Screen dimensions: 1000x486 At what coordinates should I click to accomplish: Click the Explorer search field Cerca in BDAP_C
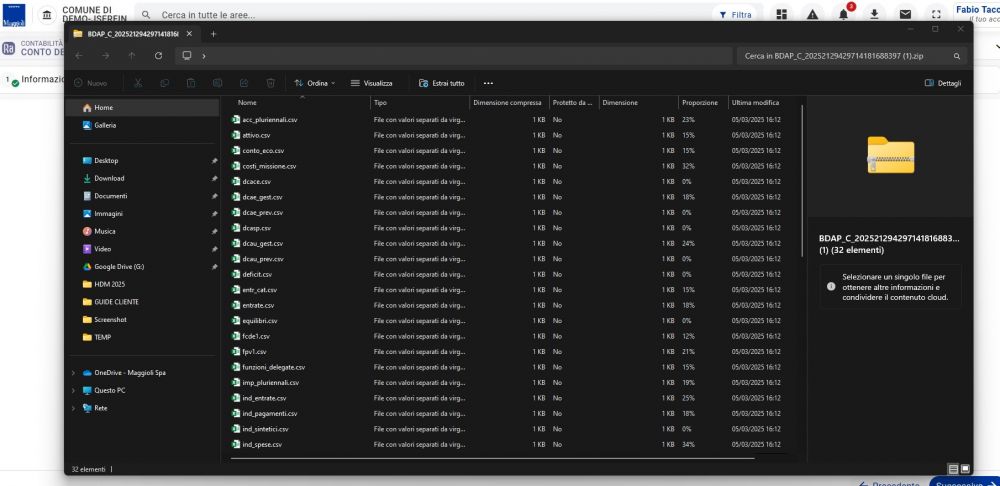pyautogui.click(x=851, y=56)
